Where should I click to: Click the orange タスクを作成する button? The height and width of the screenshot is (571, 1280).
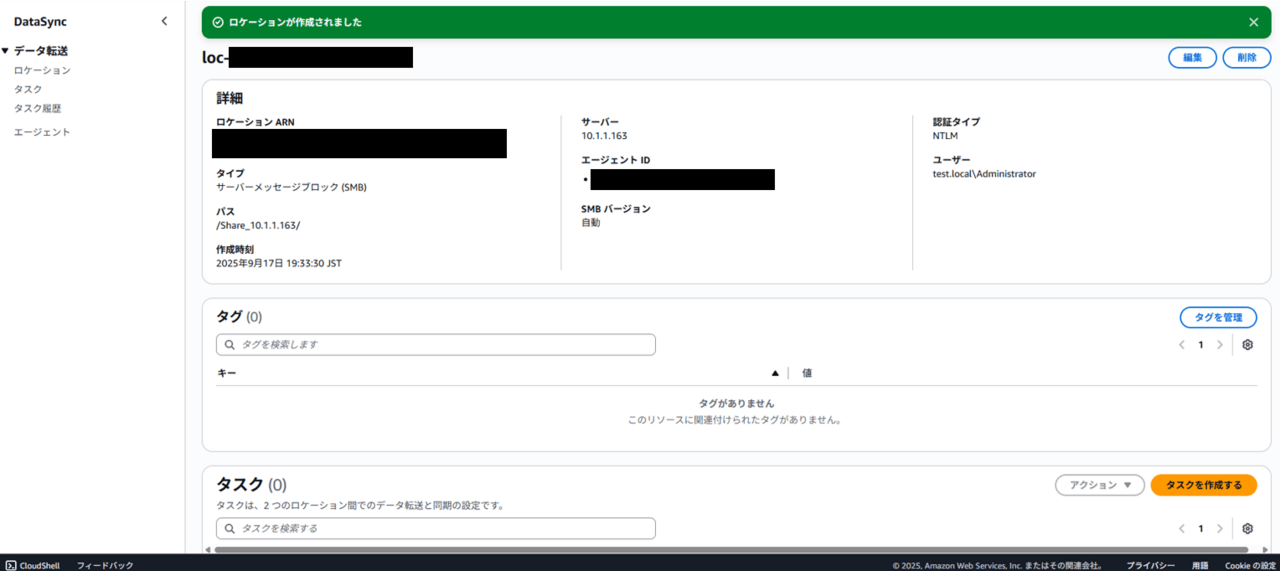(1203, 485)
